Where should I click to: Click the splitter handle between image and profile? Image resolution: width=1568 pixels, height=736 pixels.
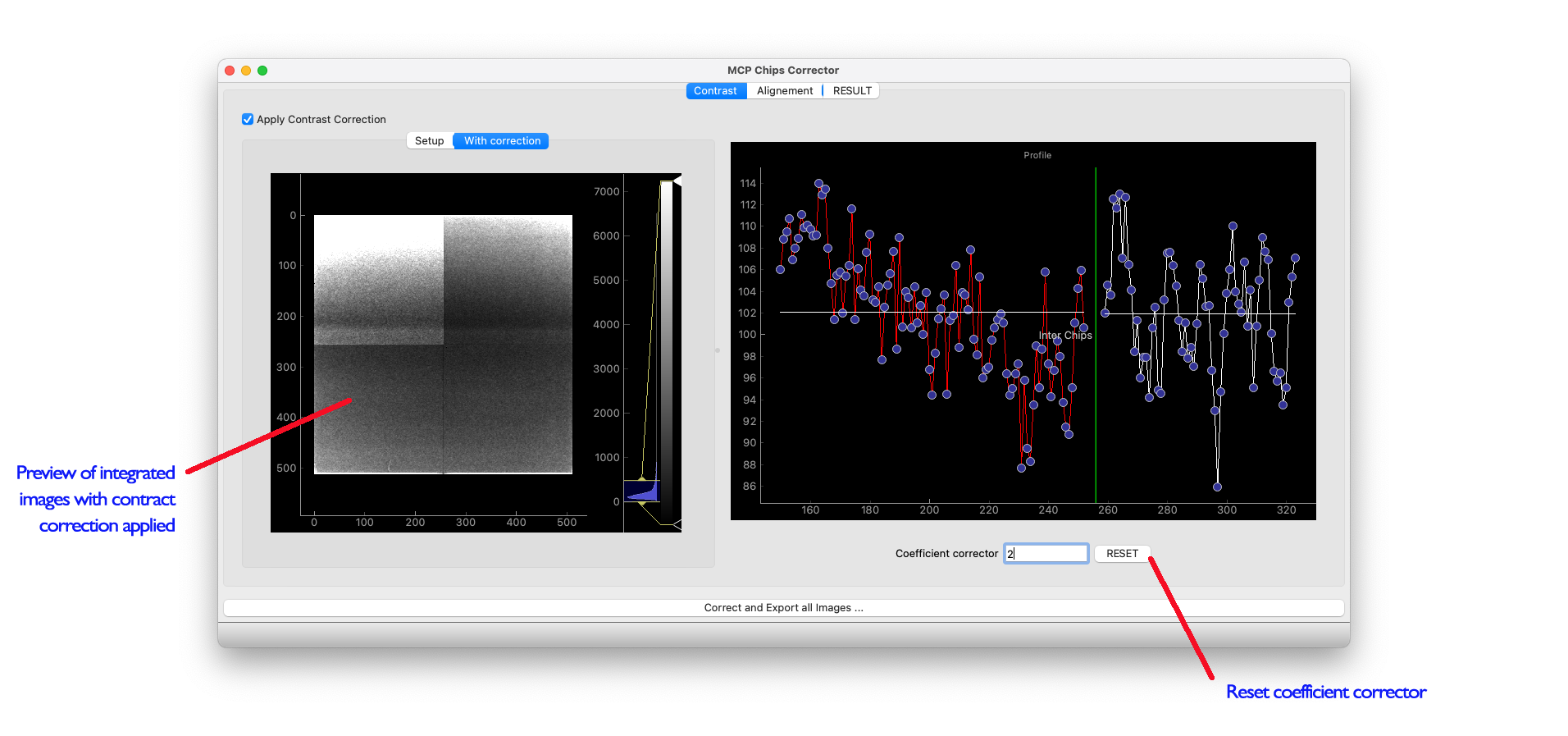coord(718,350)
